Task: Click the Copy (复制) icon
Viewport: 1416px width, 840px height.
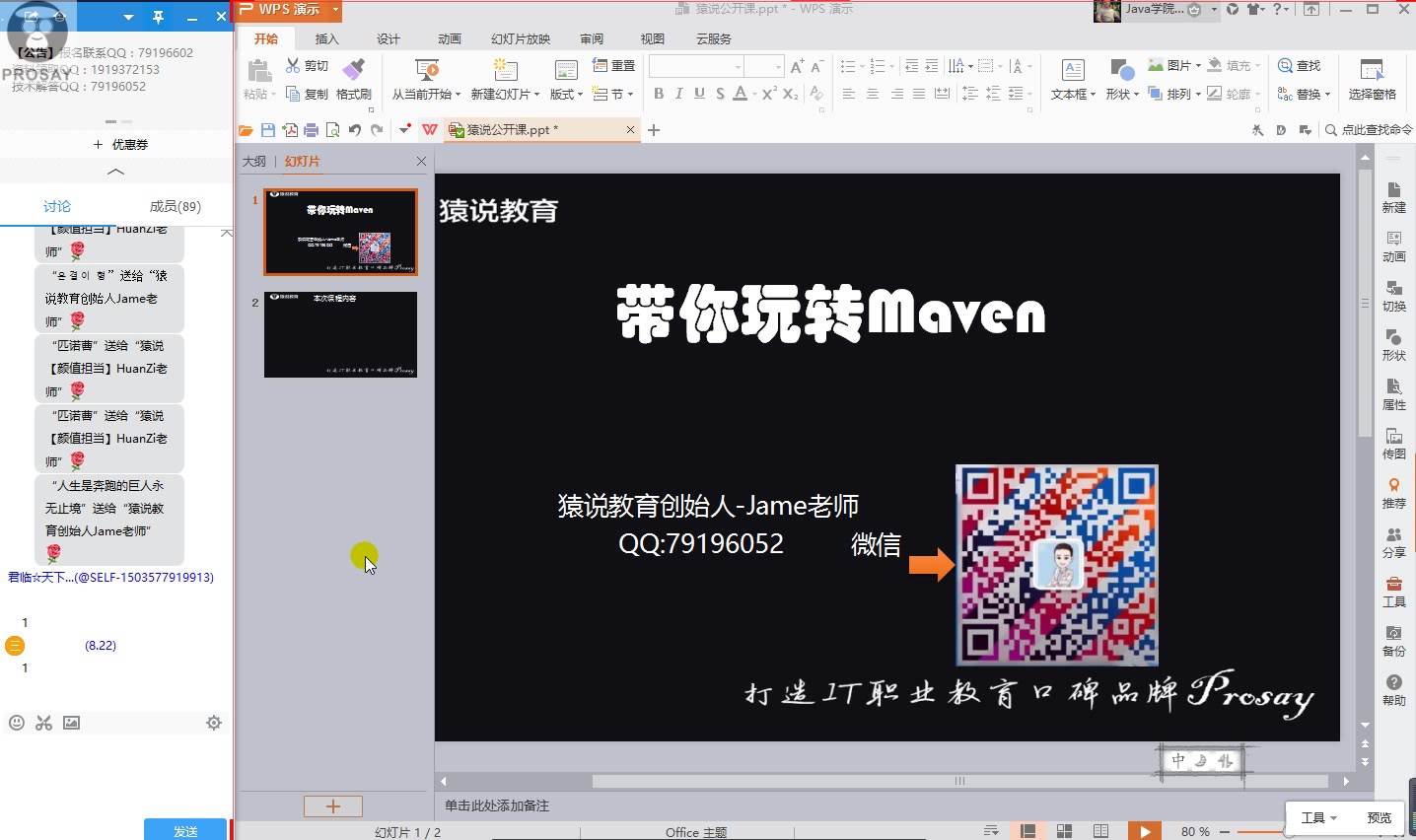Action: pyautogui.click(x=293, y=94)
